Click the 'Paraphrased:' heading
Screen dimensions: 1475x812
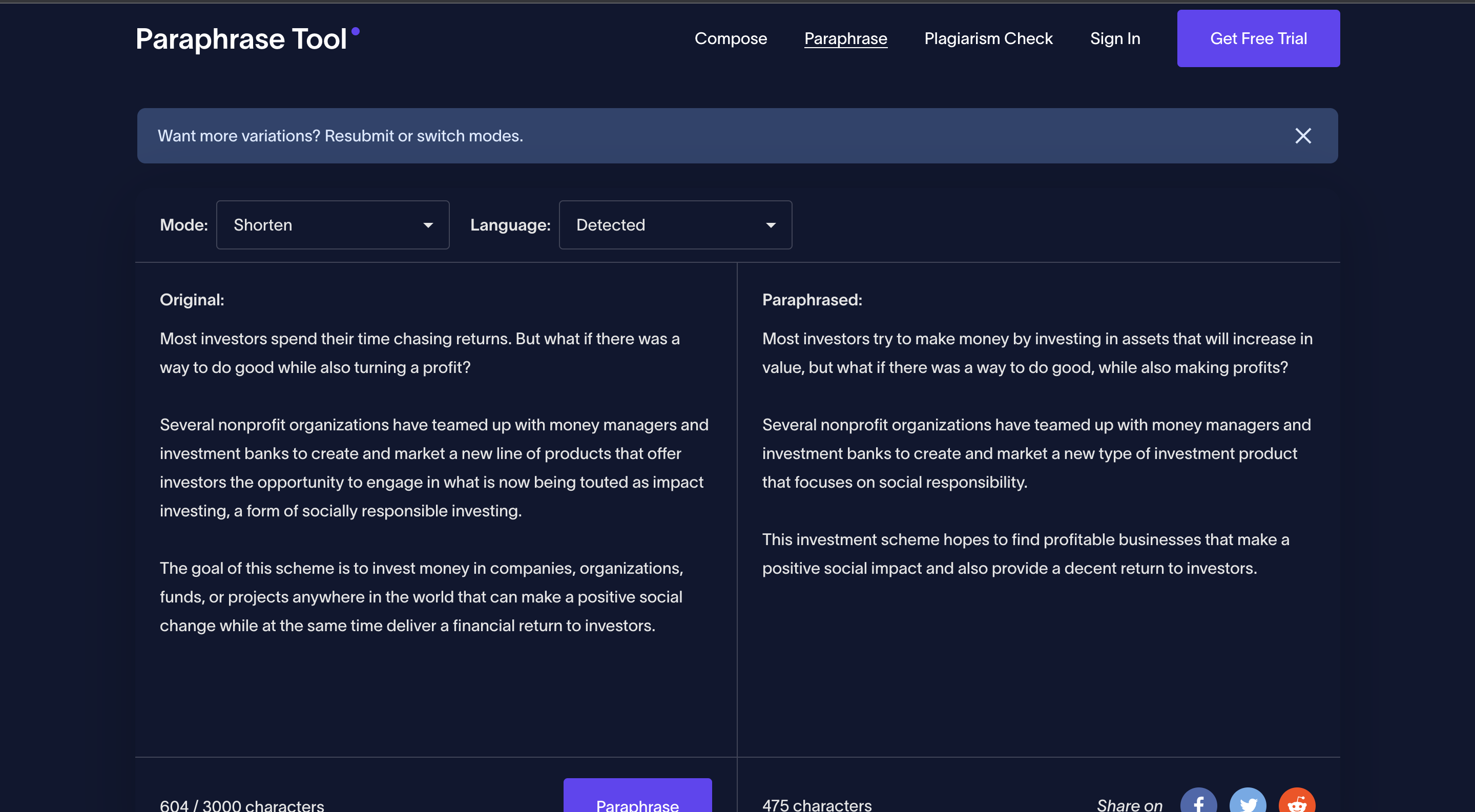point(812,300)
